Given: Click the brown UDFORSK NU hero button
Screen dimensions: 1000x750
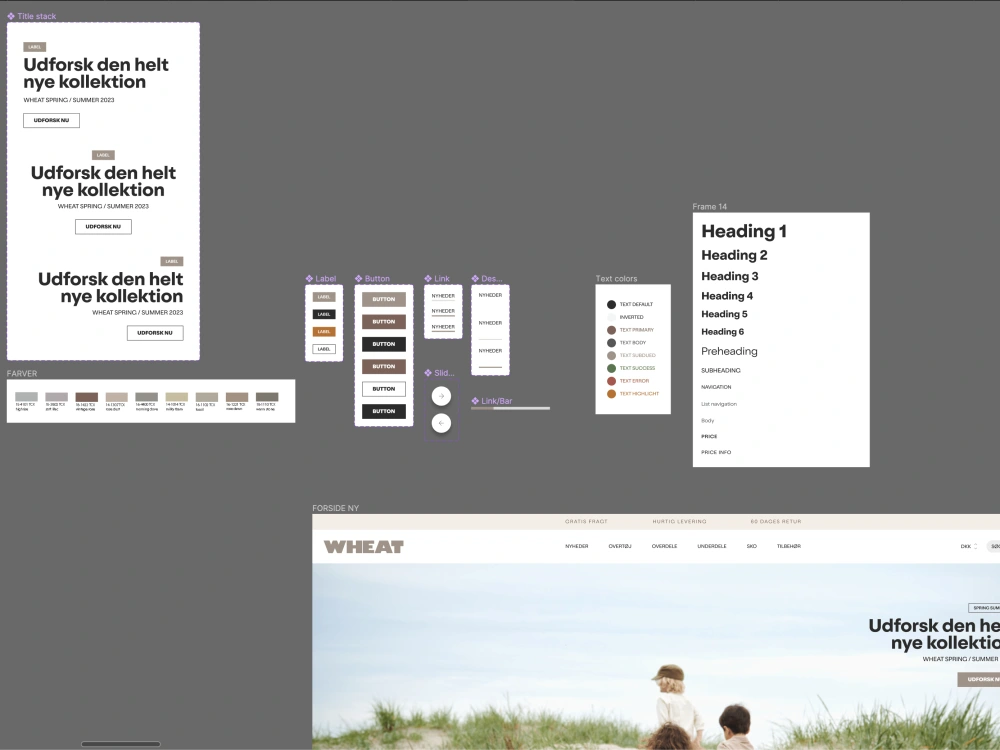Looking at the screenshot, I should click(980, 679).
